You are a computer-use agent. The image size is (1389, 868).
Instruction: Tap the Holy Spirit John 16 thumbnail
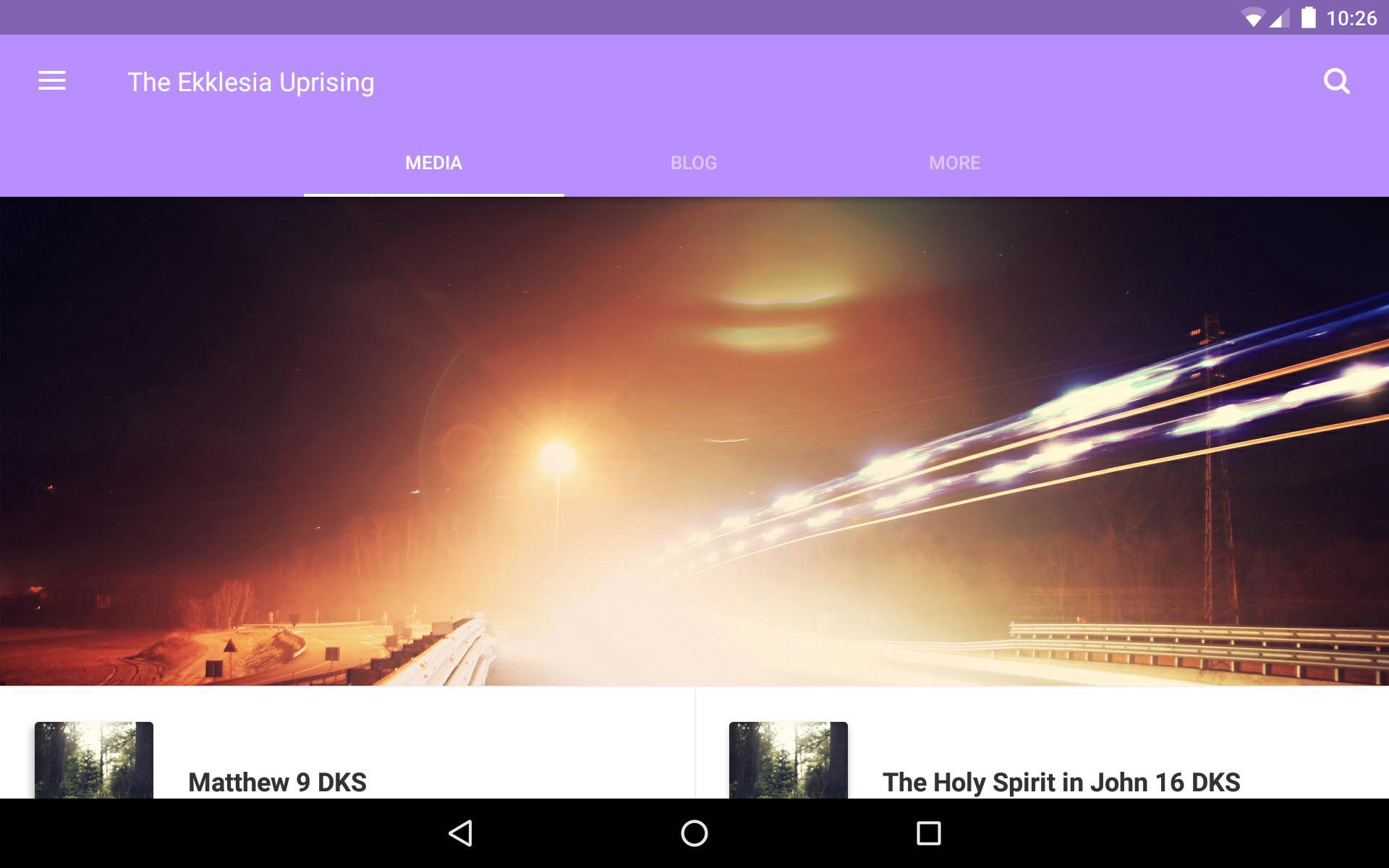click(789, 759)
